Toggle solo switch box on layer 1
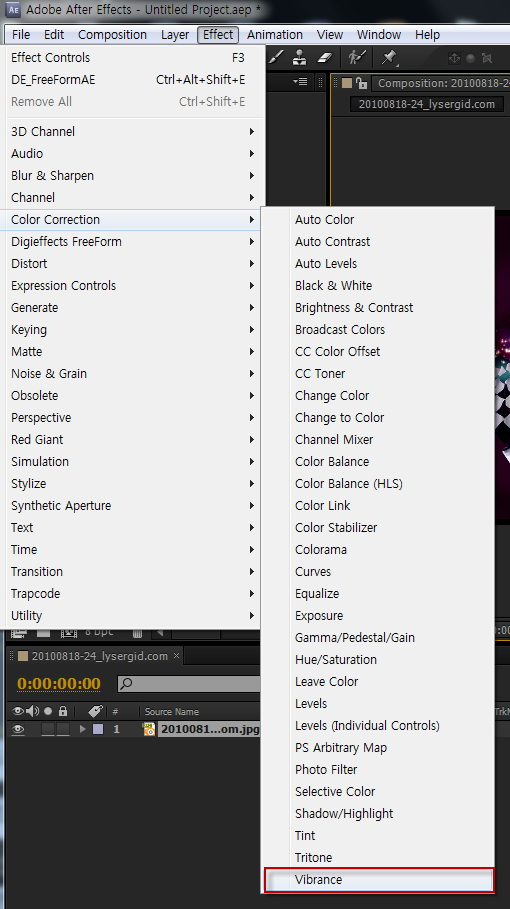Image resolution: width=510 pixels, height=909 pixels. click(x=48, y=729)
